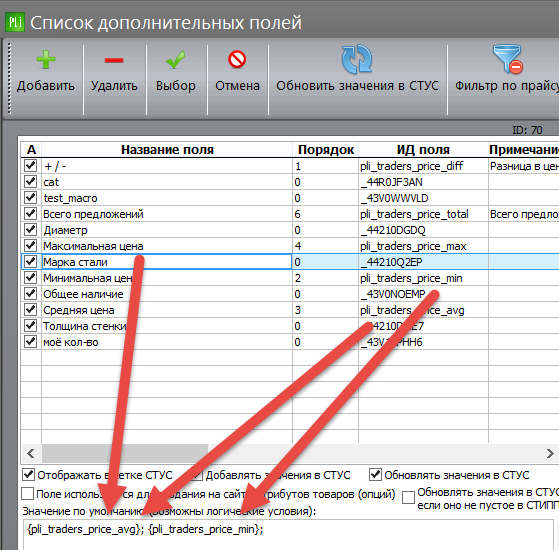Uncheck the checkbox for the cat row

[30, 182]
